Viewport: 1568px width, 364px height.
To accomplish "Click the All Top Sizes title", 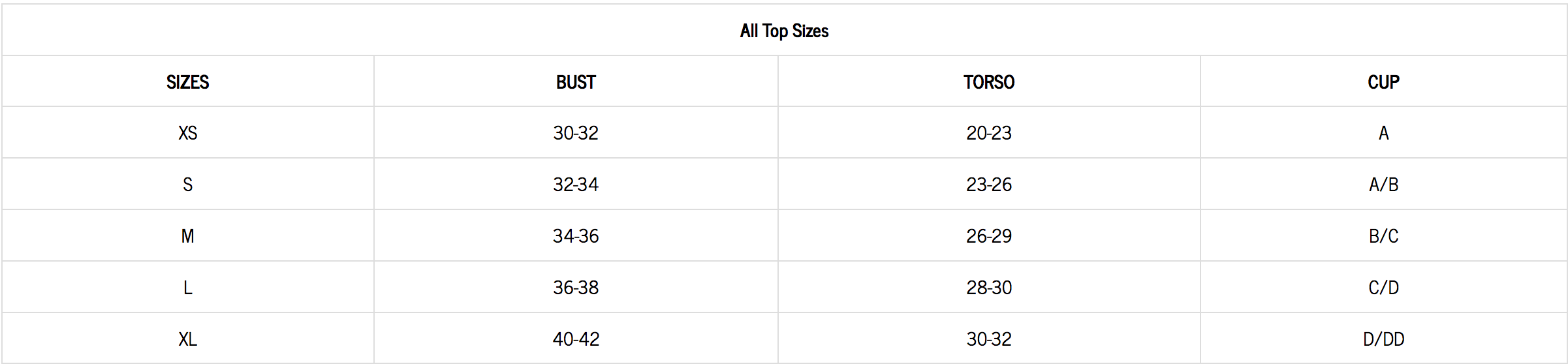I will click(784, 31).
